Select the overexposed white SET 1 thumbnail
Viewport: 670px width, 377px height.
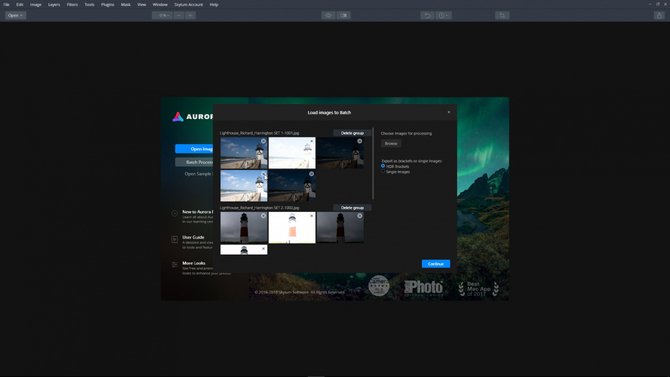tap(292, 153)
